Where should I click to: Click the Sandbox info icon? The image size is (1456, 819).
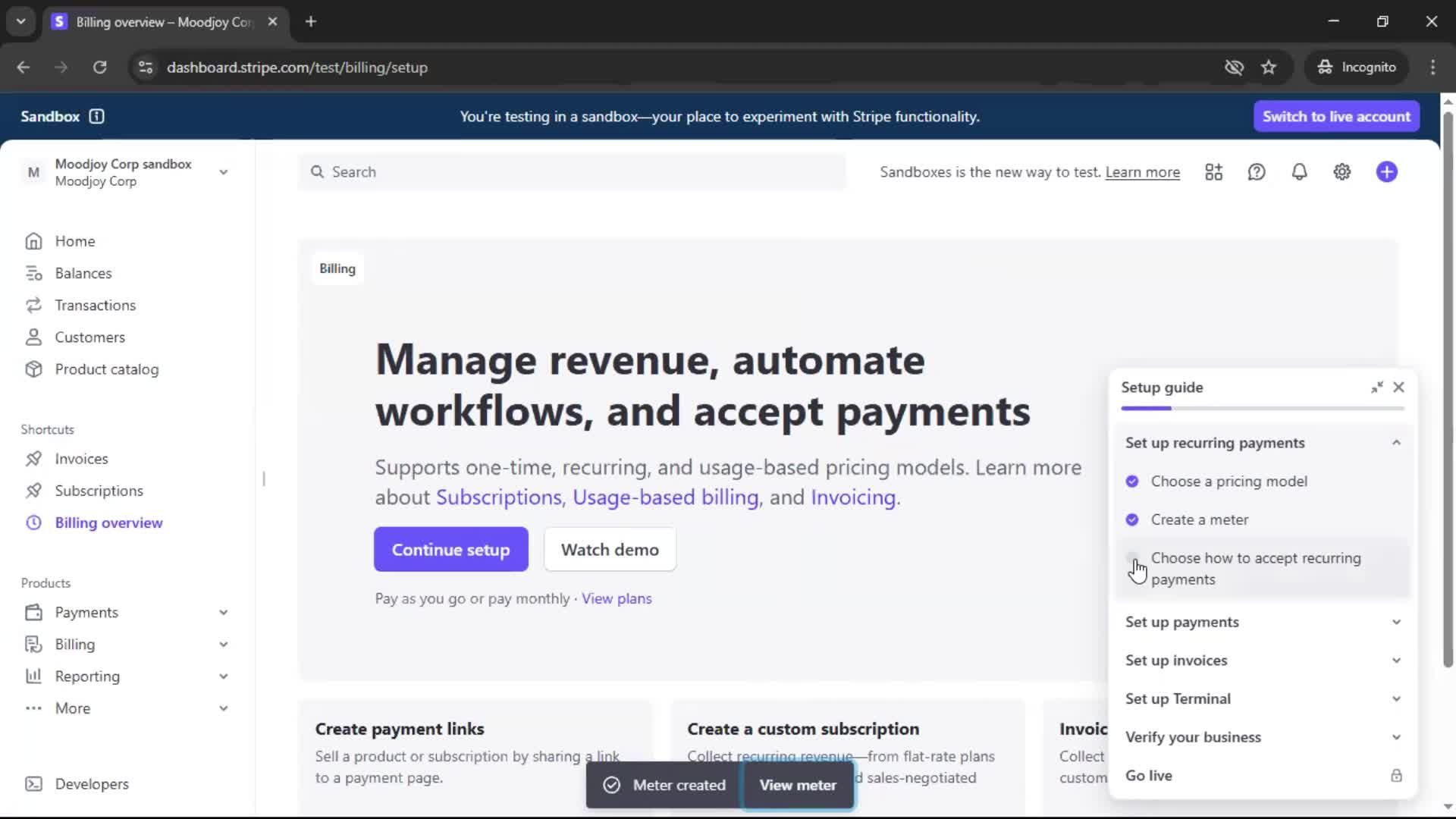click(96, 116)
